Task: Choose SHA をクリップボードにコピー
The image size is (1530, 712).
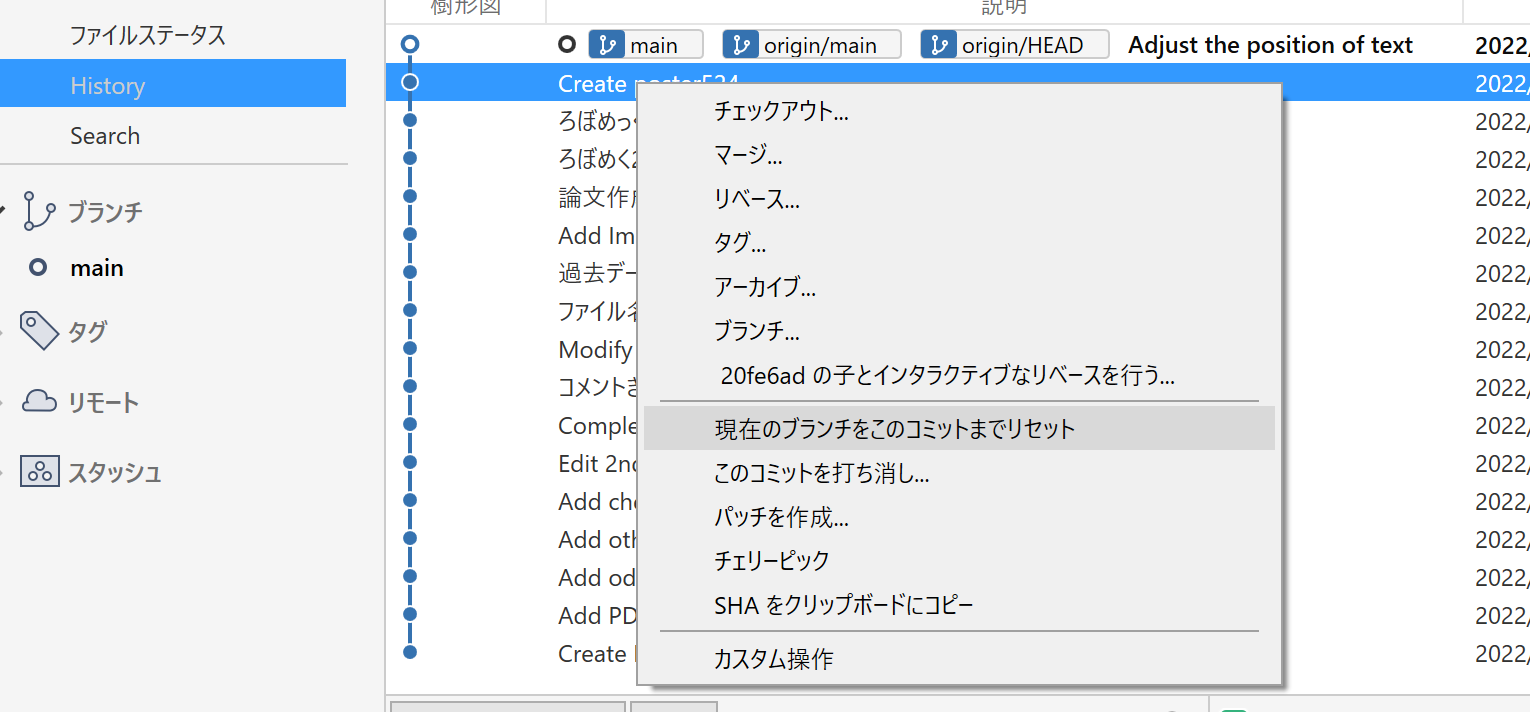Action: pos(960,604)
